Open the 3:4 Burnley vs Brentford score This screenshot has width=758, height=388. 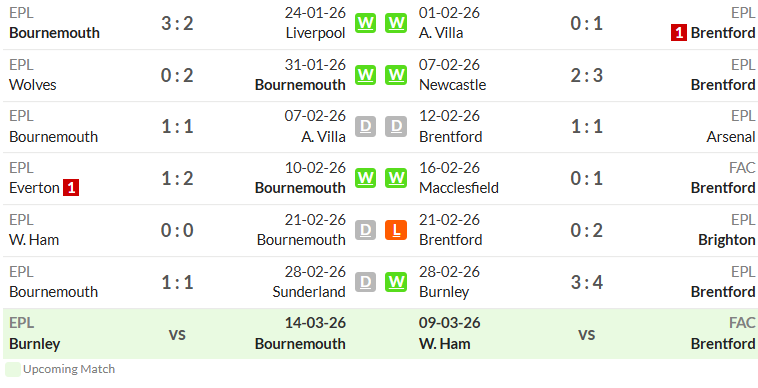click(x=586, y=282)
